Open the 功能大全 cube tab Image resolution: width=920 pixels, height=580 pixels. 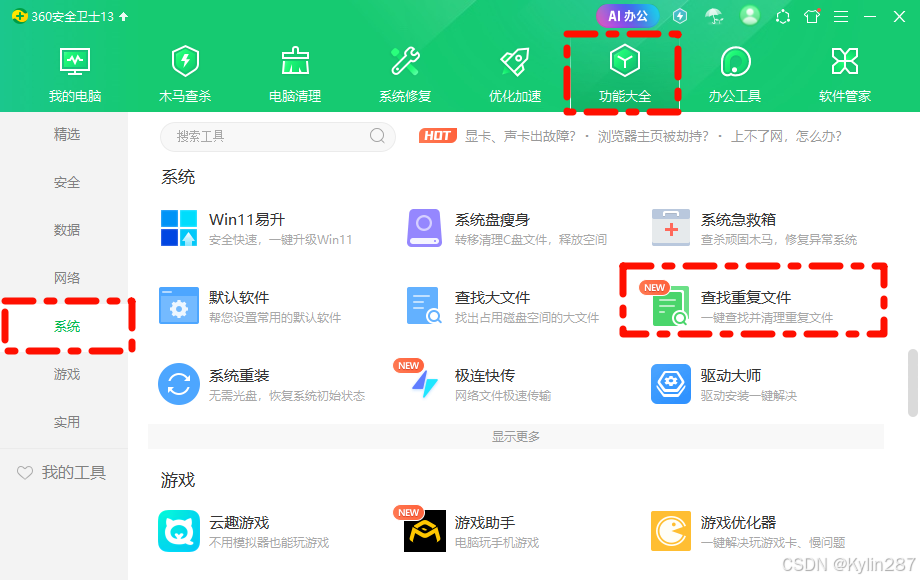[624, 75]
